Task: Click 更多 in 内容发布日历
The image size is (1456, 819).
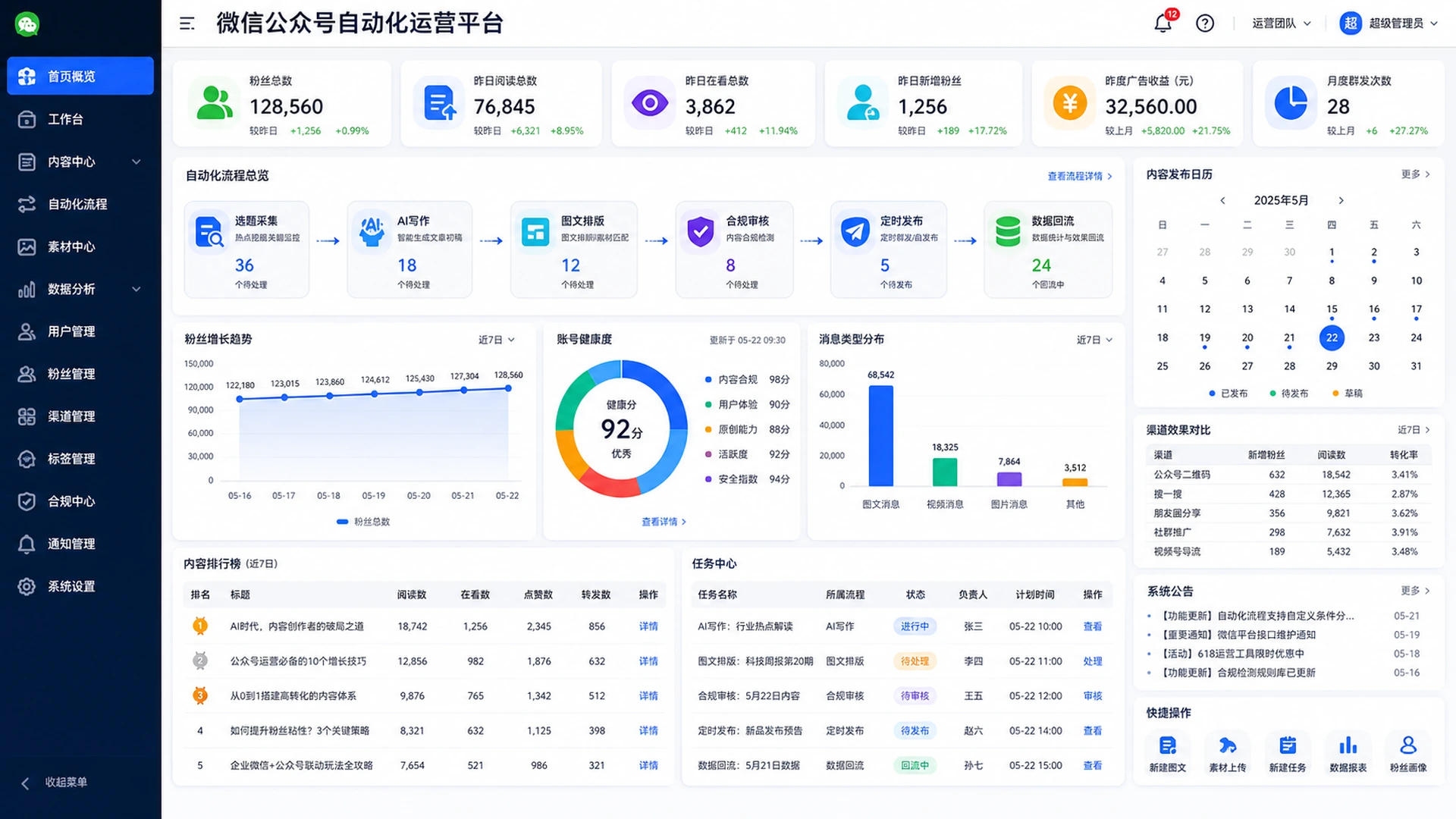Action: (1415, 174)
